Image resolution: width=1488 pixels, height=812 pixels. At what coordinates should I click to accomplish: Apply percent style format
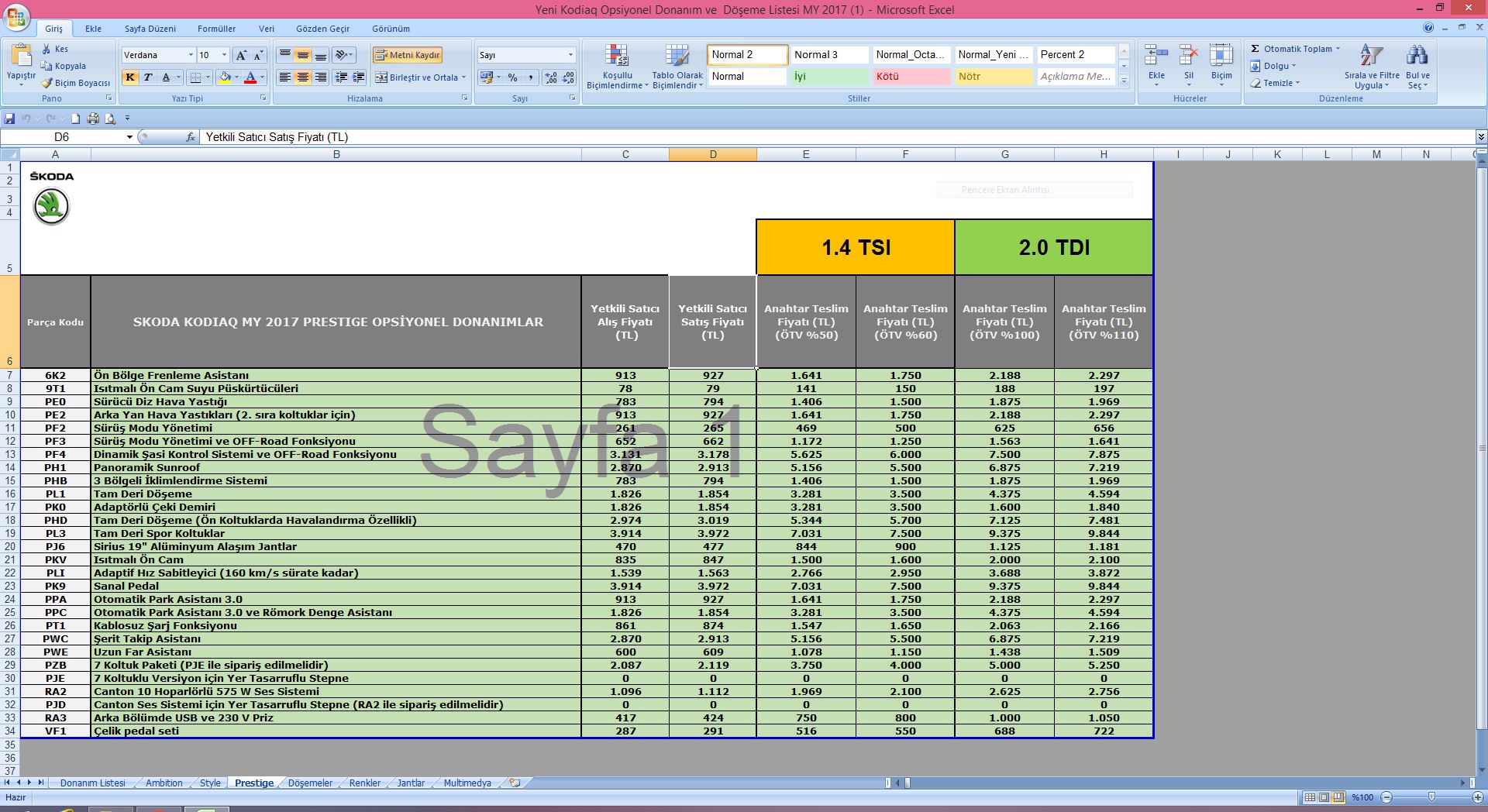[x=512, y=77]
